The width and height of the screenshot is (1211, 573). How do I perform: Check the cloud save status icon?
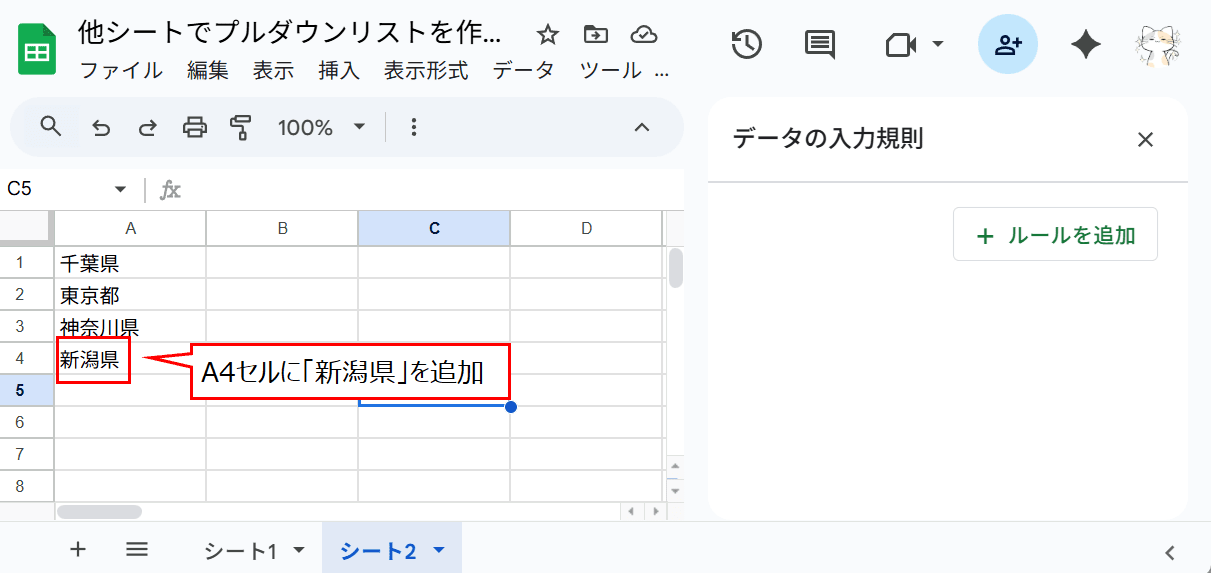(644, 35)
